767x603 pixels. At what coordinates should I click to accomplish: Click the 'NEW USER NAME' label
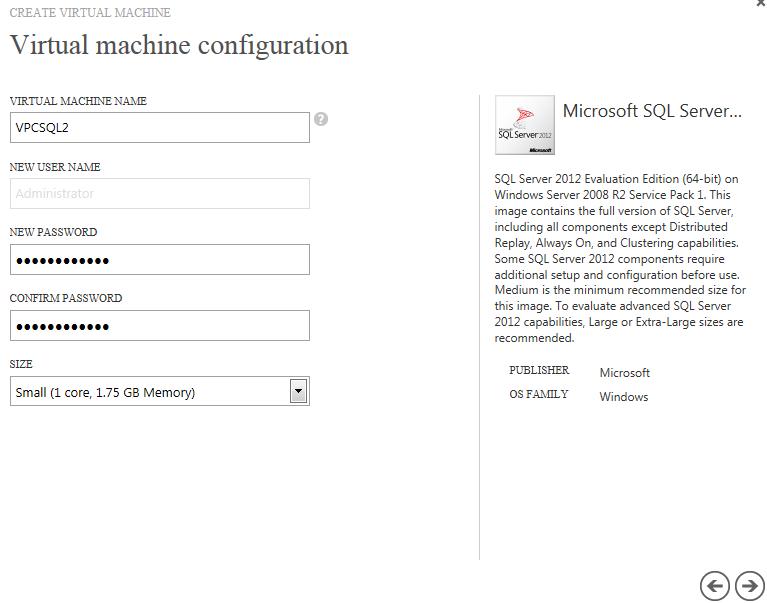click(55, 167)
